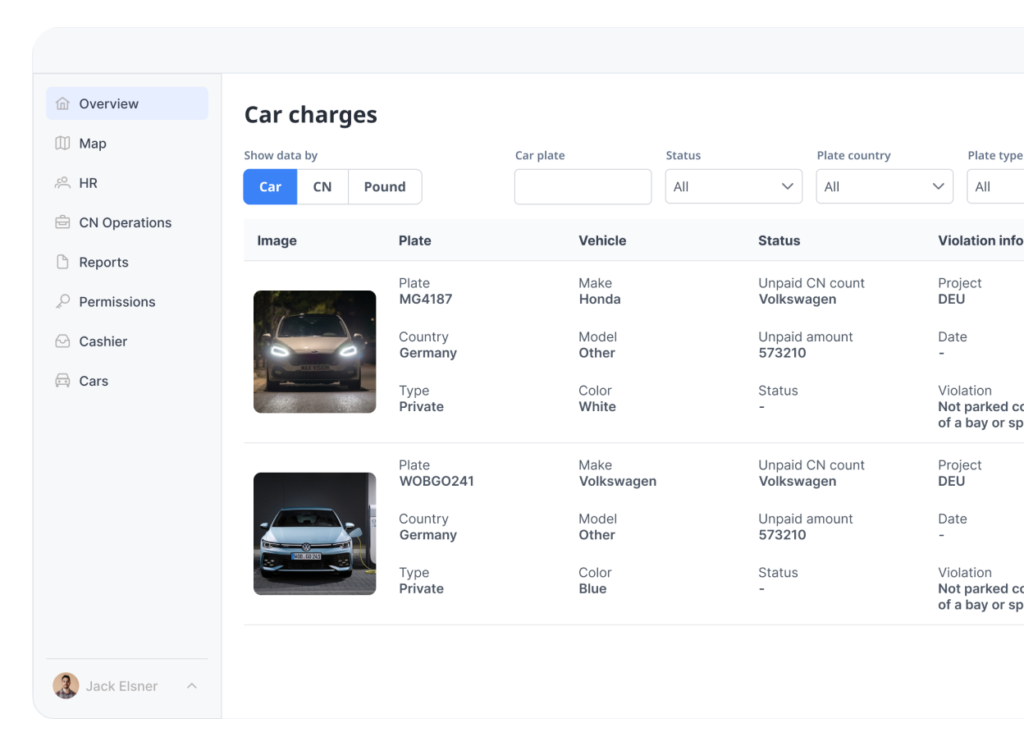Click the Cars vehicle icon in sidebar
Screen dimensions: 1024x746
coord(63,381)
